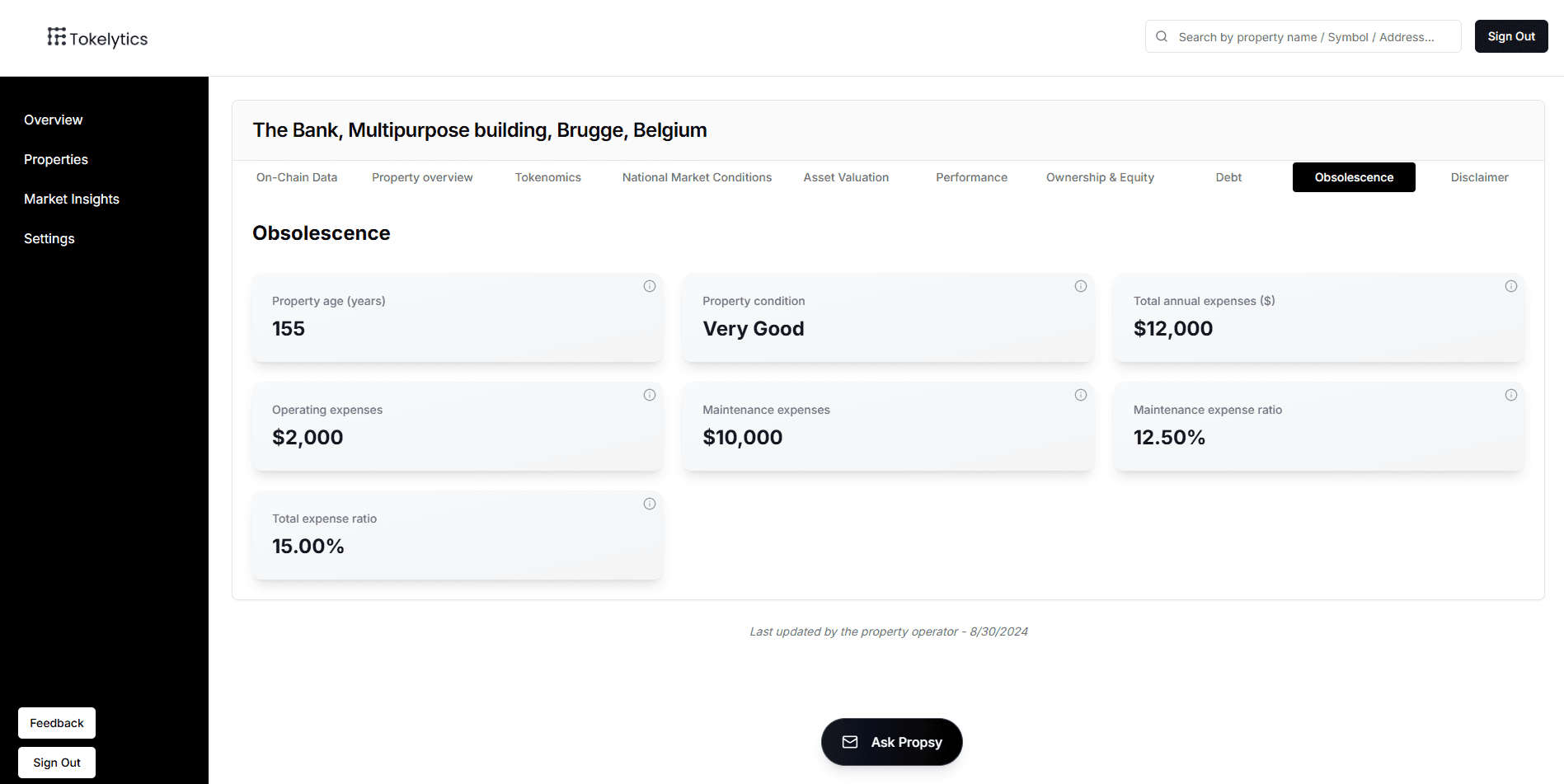
Task: Click the Tokelytics logo
Action: [x=96, y=38]
